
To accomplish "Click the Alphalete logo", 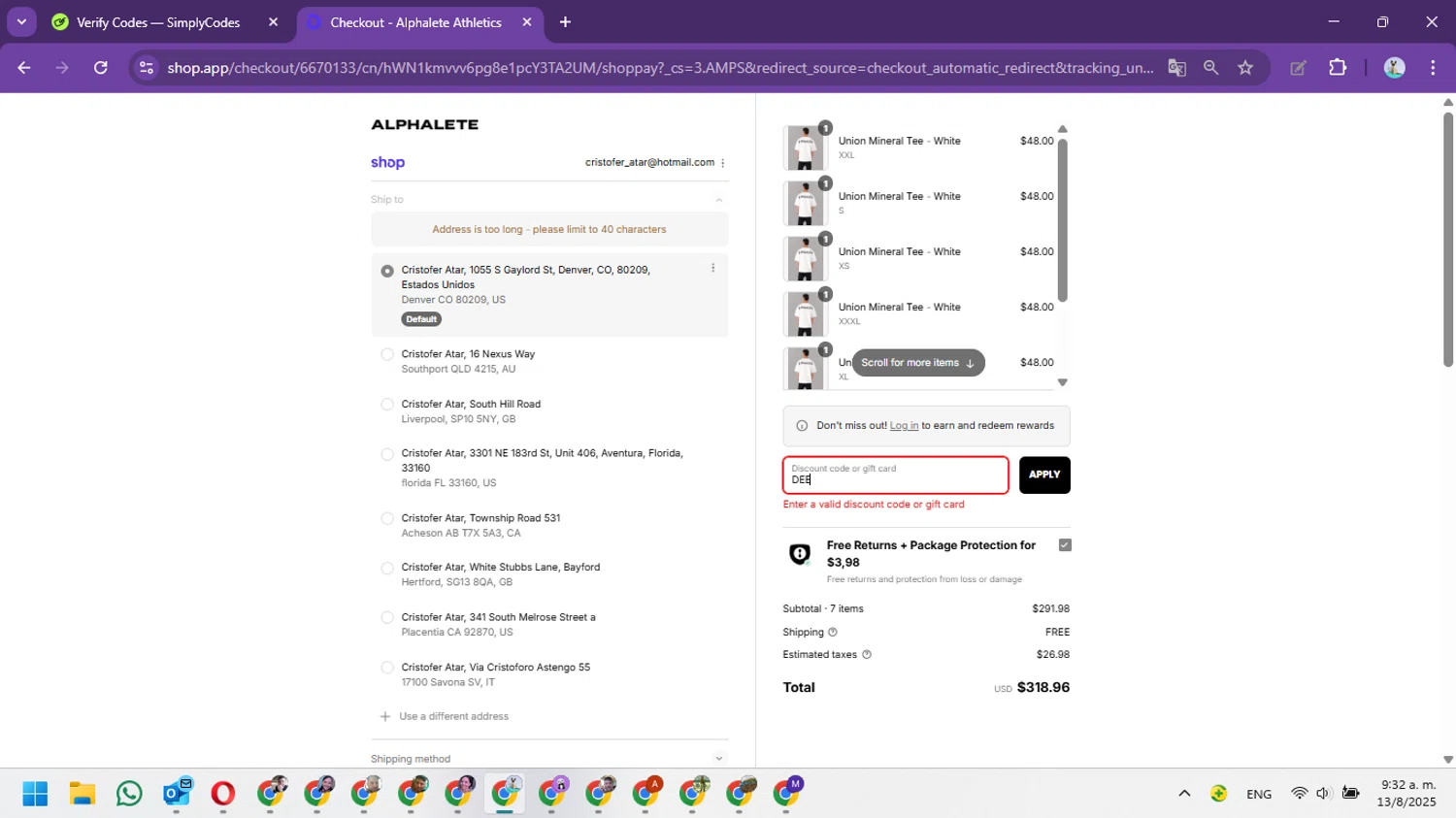I will tap(424, 124).
